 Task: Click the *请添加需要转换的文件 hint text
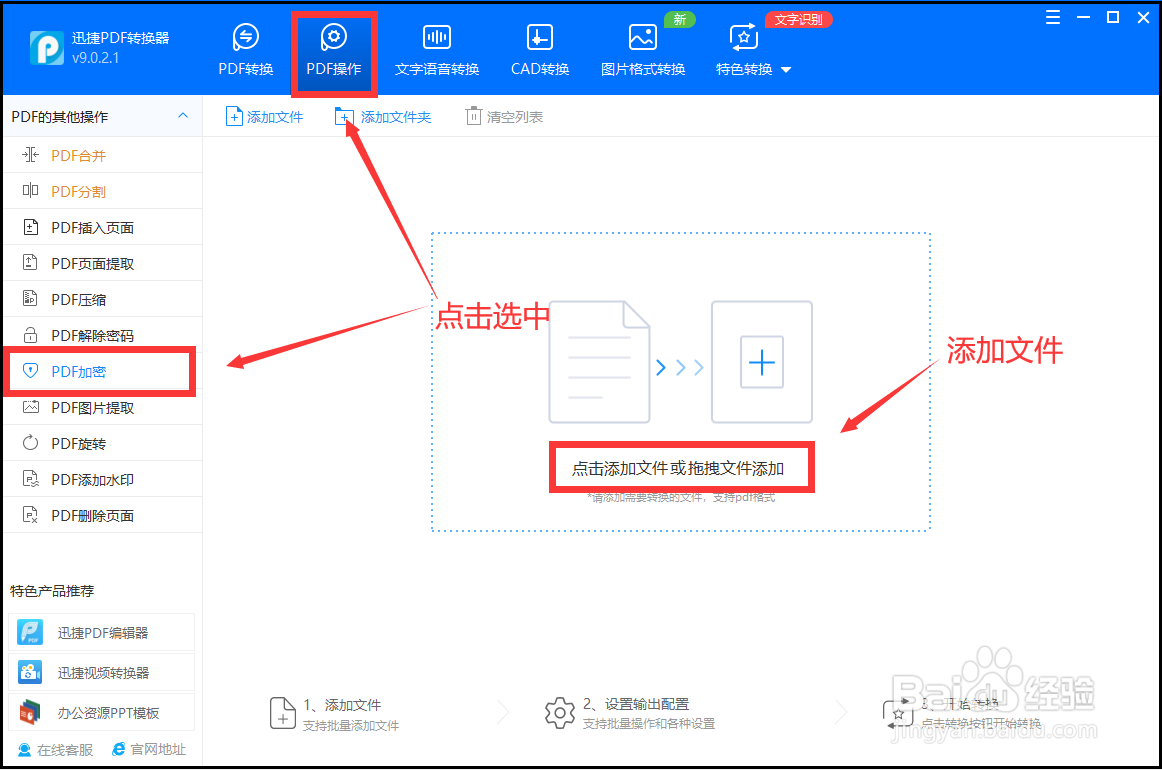[681, 497]
